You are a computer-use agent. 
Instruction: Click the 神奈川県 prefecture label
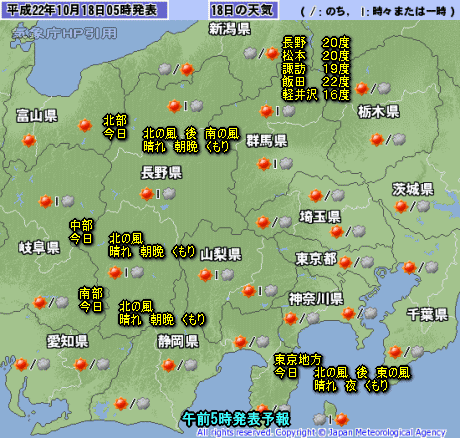316,299
